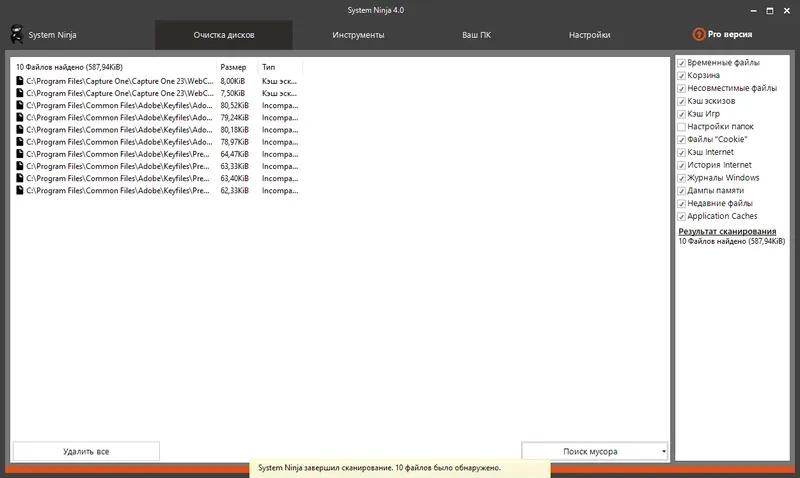Viewport: 800px width, 478px height.
Task: Uncheck the Временные файлы checkbox
Action: tap(681, 63)
